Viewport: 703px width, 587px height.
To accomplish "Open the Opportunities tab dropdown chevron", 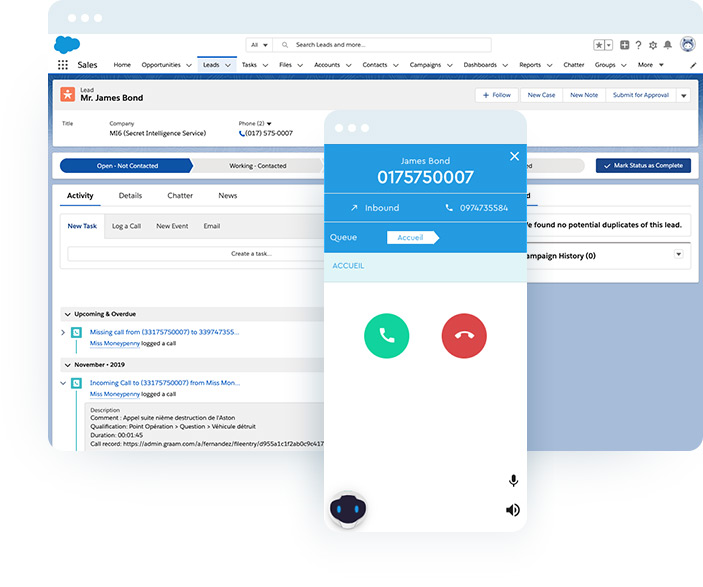I will click(x=189, y=65).
